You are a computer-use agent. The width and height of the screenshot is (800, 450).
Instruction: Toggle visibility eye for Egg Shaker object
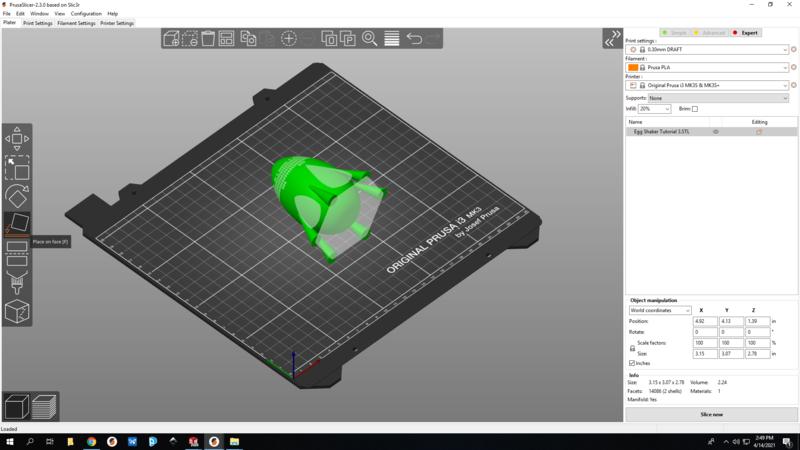716,132
